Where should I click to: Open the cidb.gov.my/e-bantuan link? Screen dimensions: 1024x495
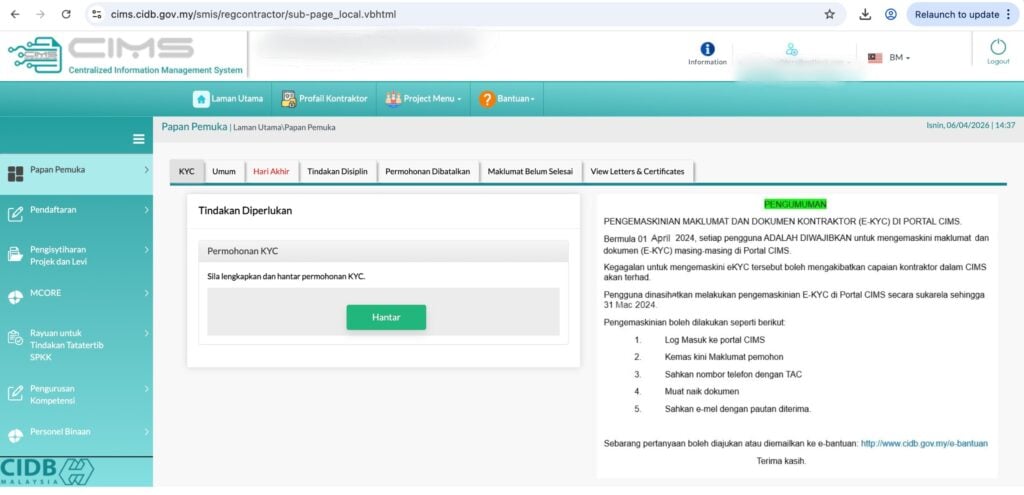click(x=924, y=443)
